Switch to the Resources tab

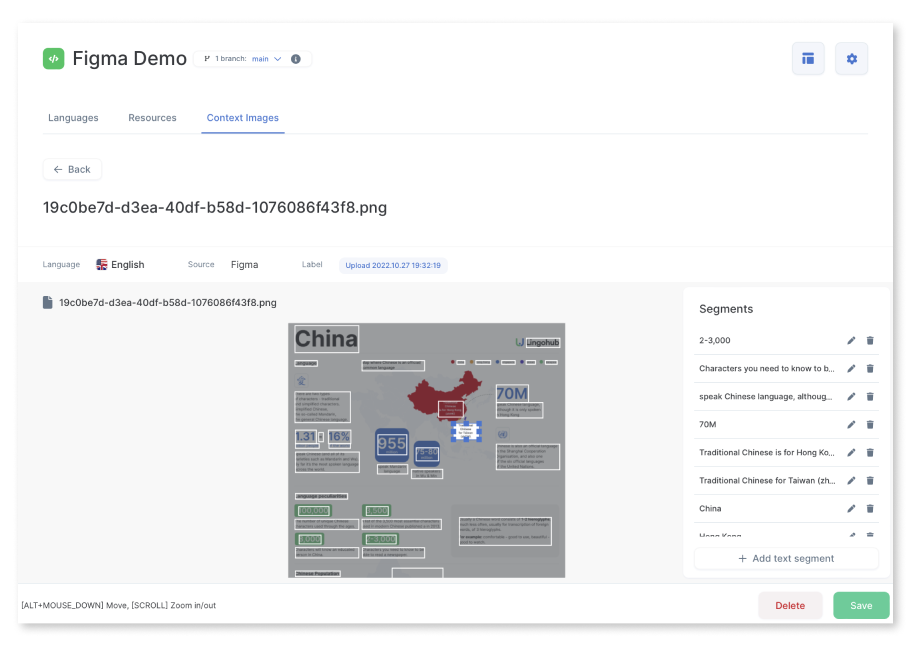152,118
